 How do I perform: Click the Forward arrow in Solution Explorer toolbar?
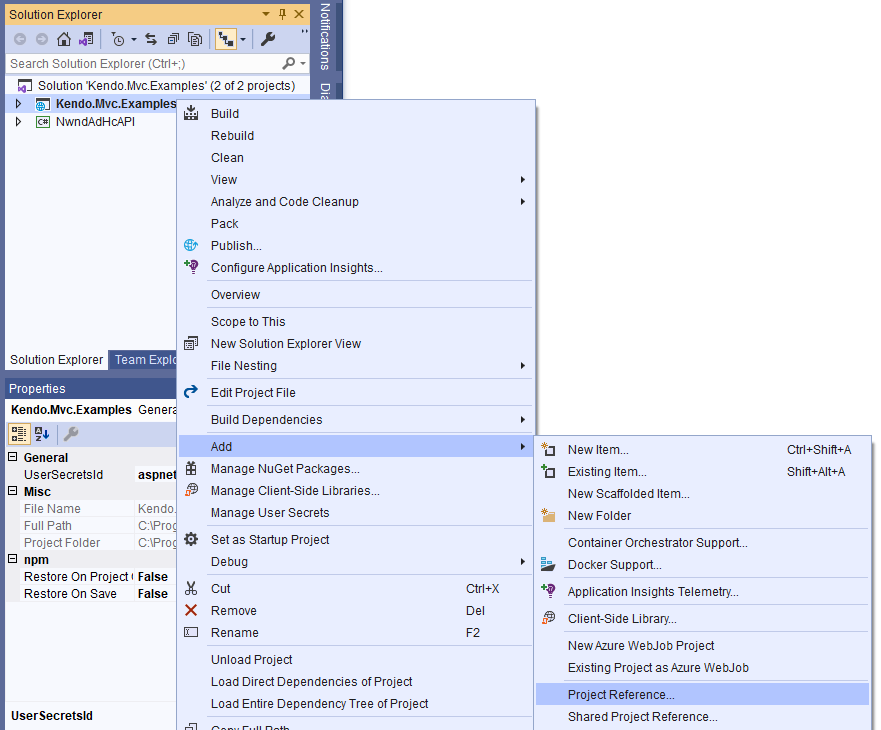(42, 39)
